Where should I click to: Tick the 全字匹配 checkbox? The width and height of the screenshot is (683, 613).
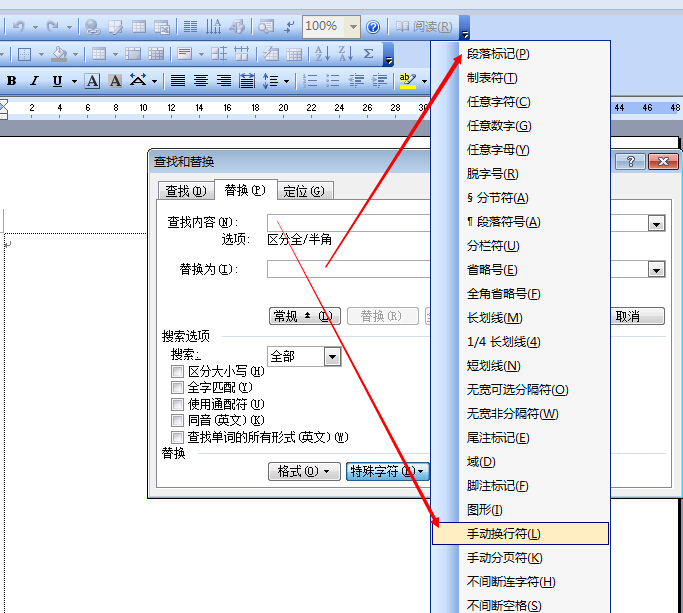(x=177, y=388)
